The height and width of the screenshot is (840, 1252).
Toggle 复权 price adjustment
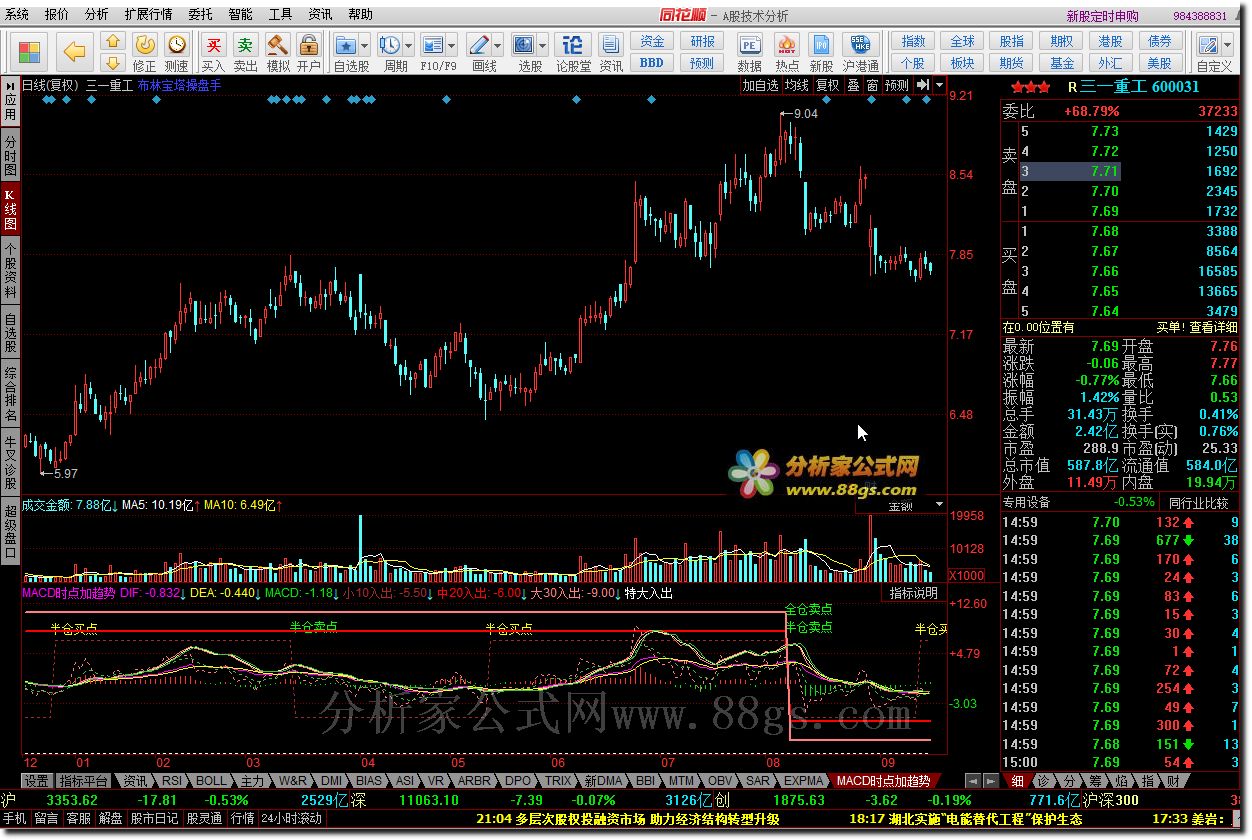[827, 85]
